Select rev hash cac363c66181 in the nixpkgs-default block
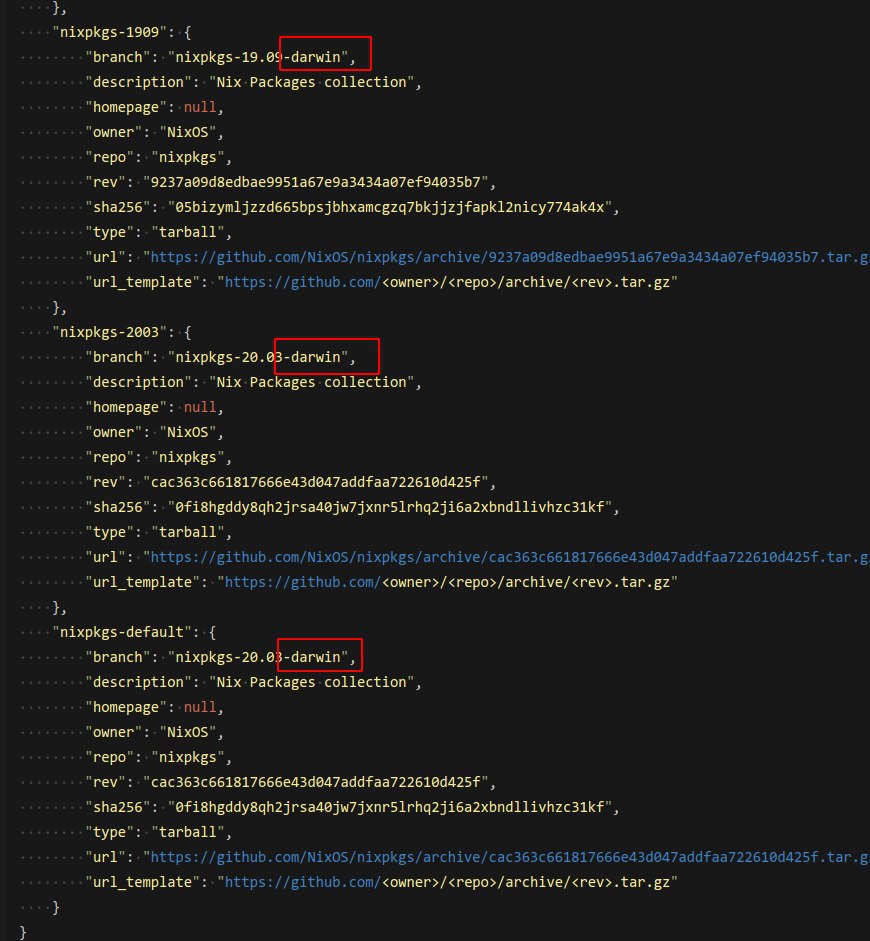Viewport: 870px width, 941px height. (316, 783)
